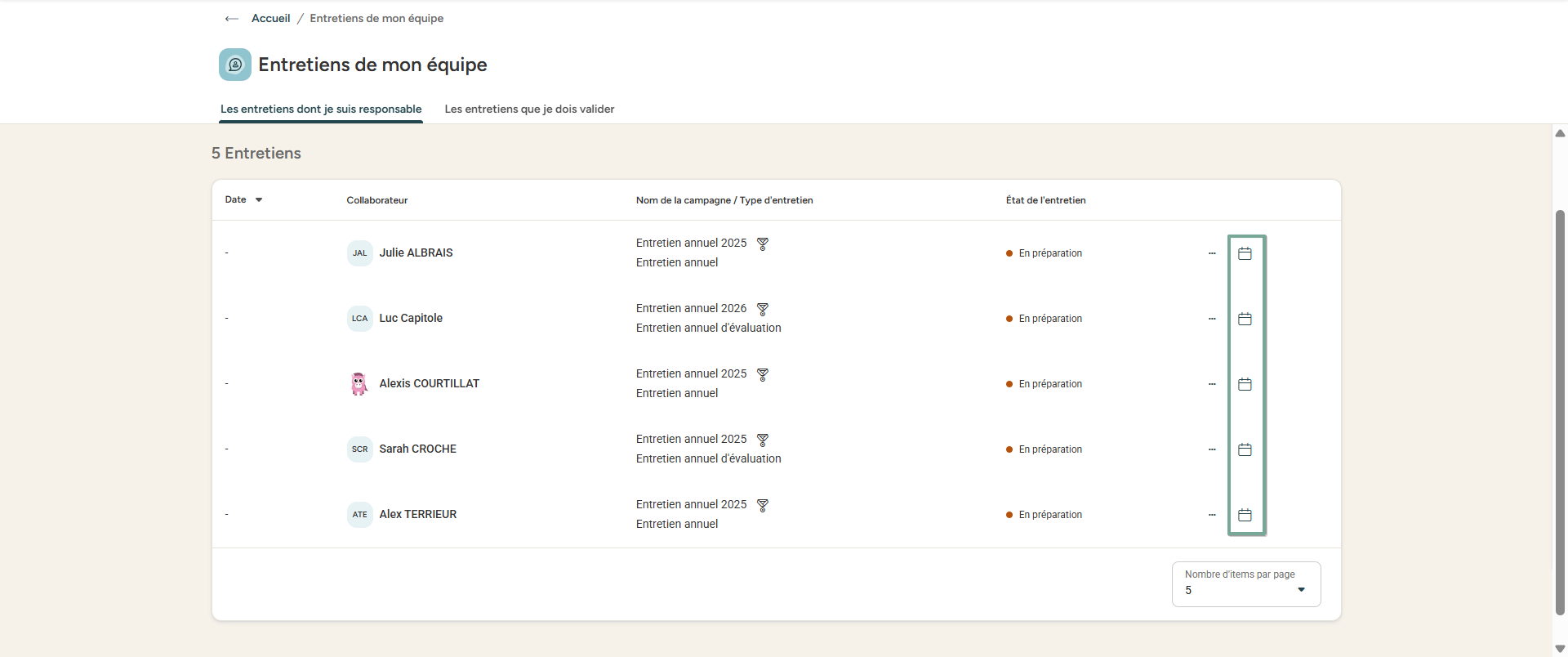Select Les entretiens dont je suis responsable tab
Image resolution: width=1568 pixels, height=657 pixels.
click(x=321, y=109)
